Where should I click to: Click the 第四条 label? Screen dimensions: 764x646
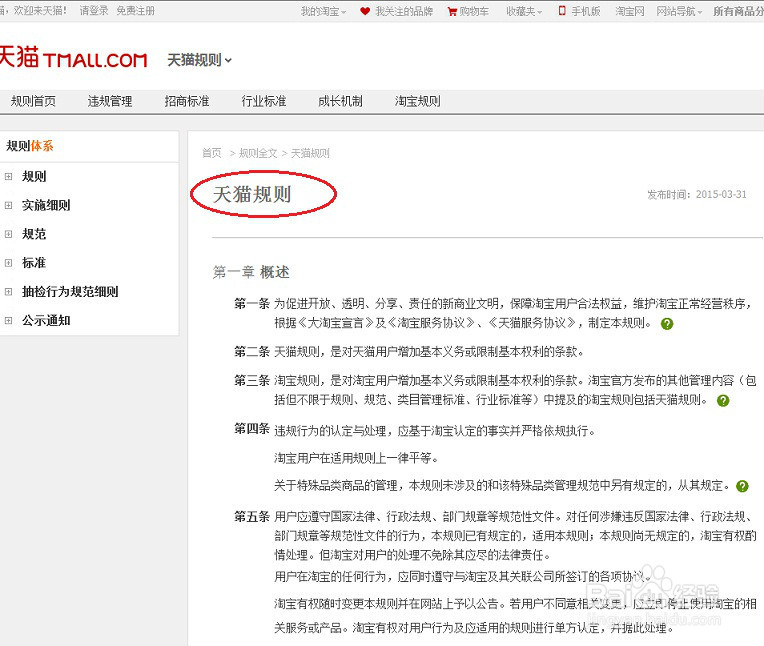pyautogui.click(x=252, y=428)
